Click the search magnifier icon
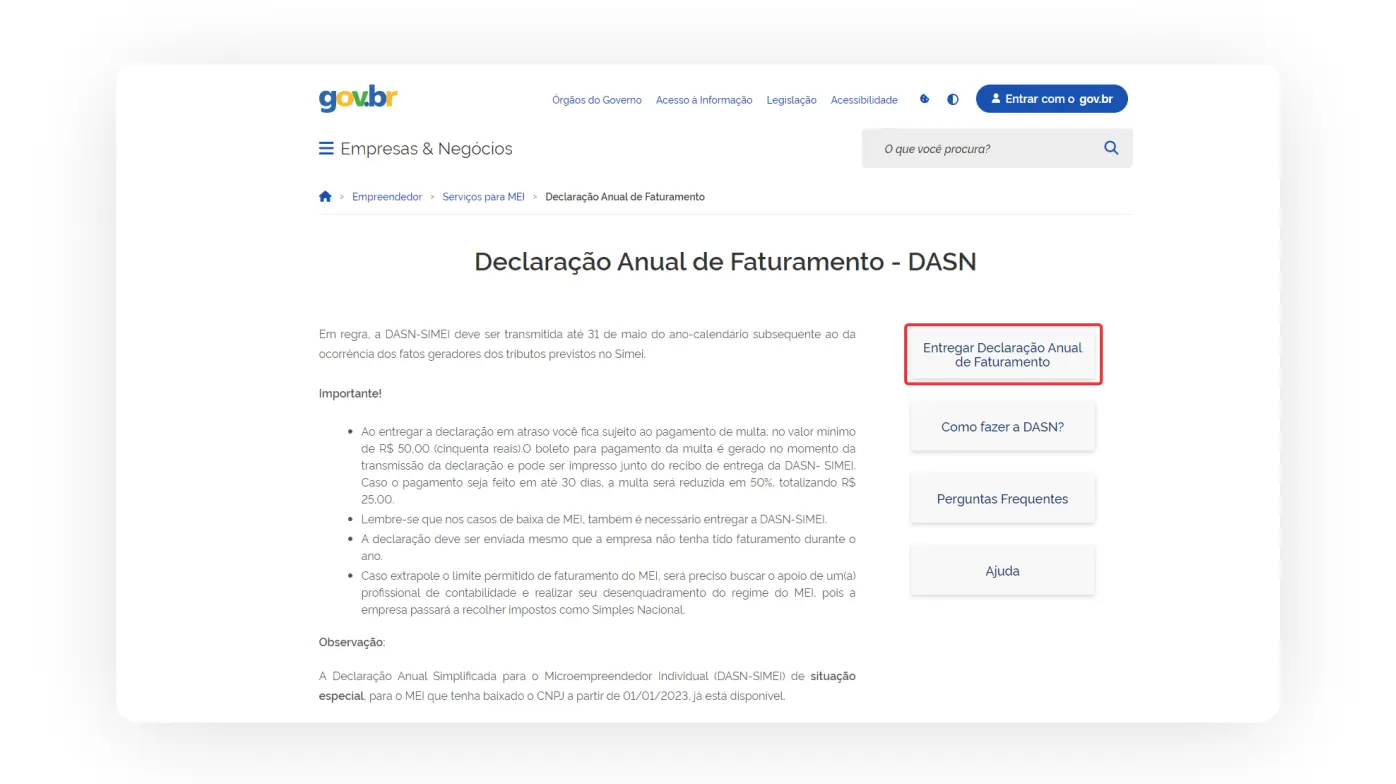This screenshot has height=784, width=1396. coord(1110,147)
